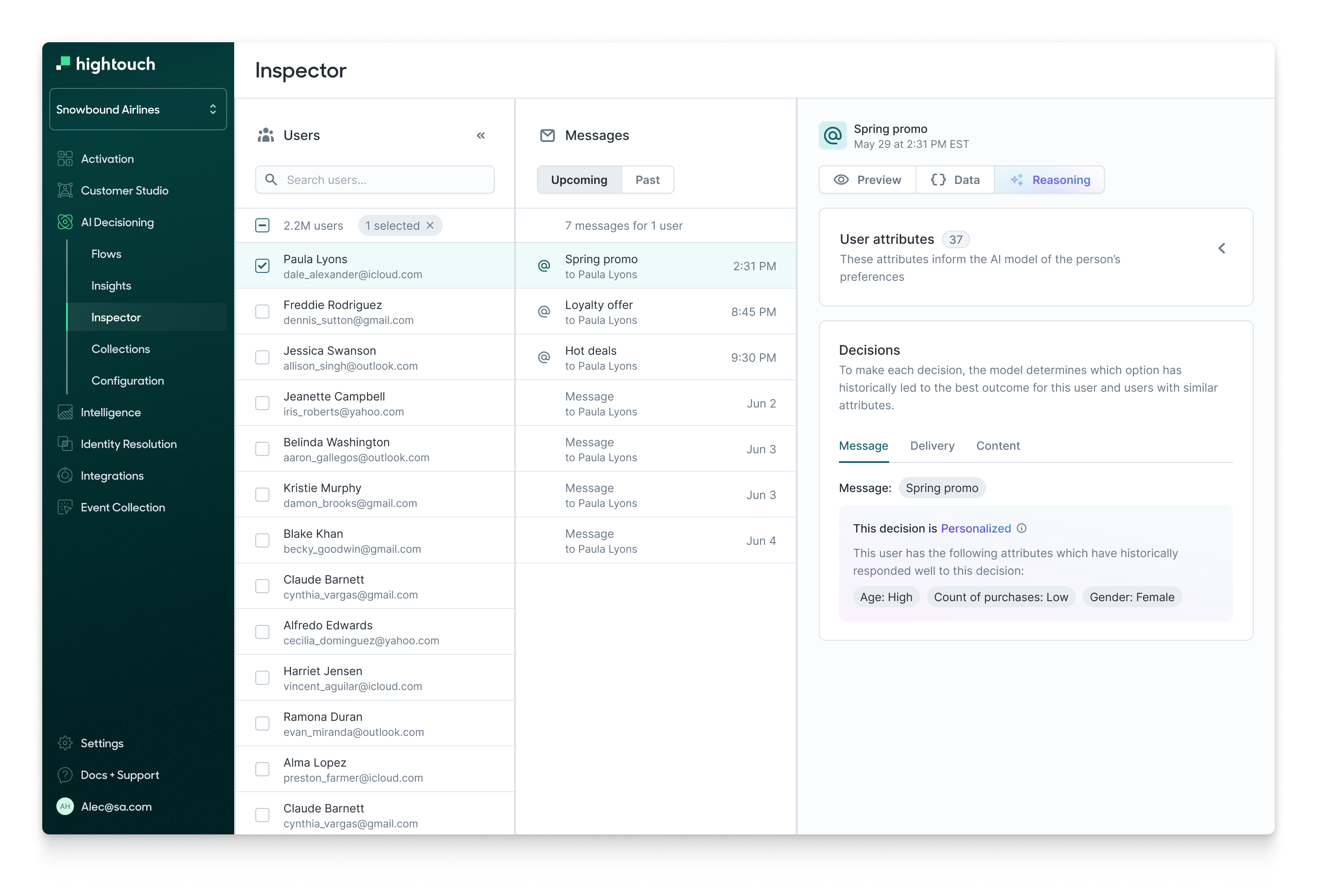Collapse the User attributes section

1222,248
